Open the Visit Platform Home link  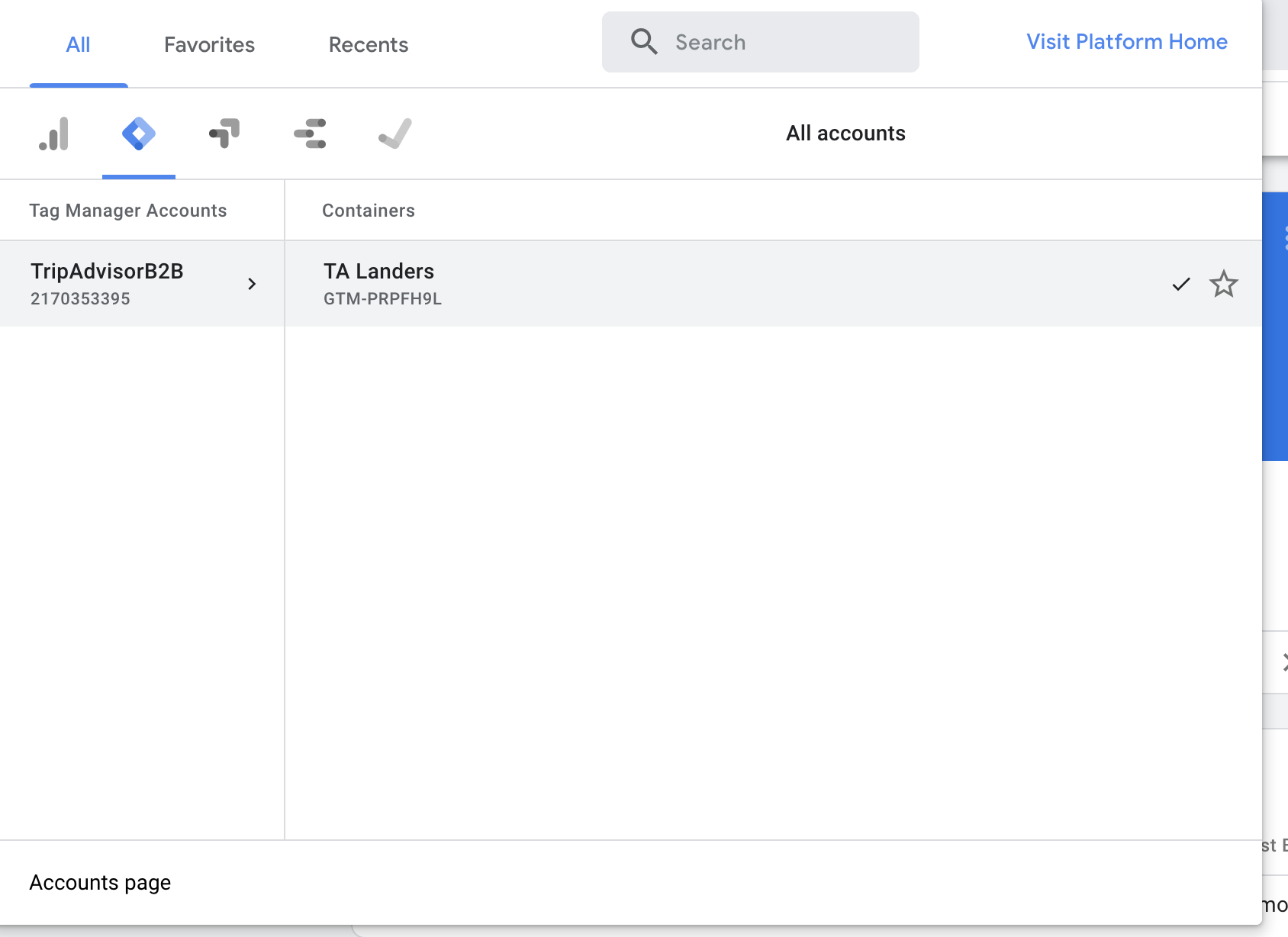tap(1127, 42)
